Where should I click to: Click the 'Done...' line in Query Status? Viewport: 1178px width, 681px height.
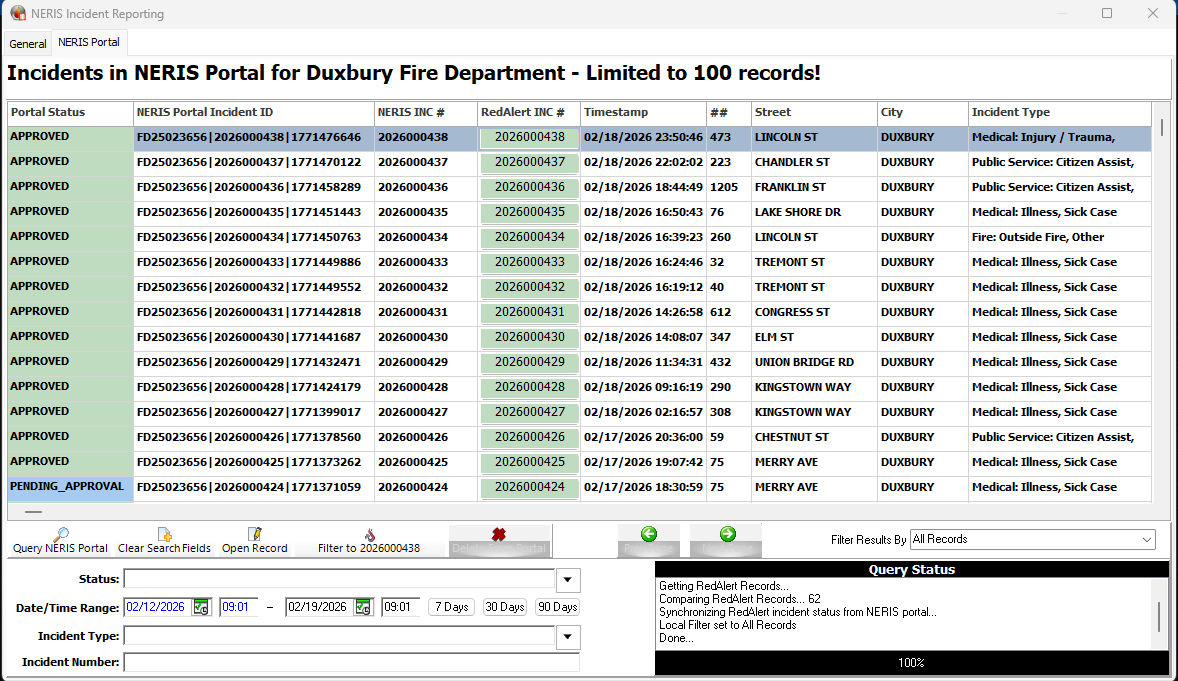point(676,638)
